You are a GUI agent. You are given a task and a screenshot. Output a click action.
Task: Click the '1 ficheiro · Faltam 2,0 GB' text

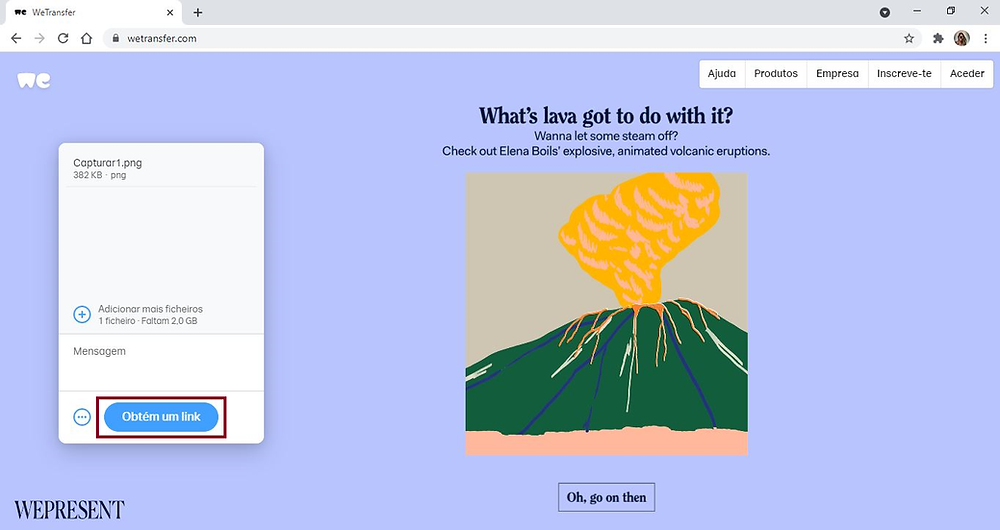148,321
